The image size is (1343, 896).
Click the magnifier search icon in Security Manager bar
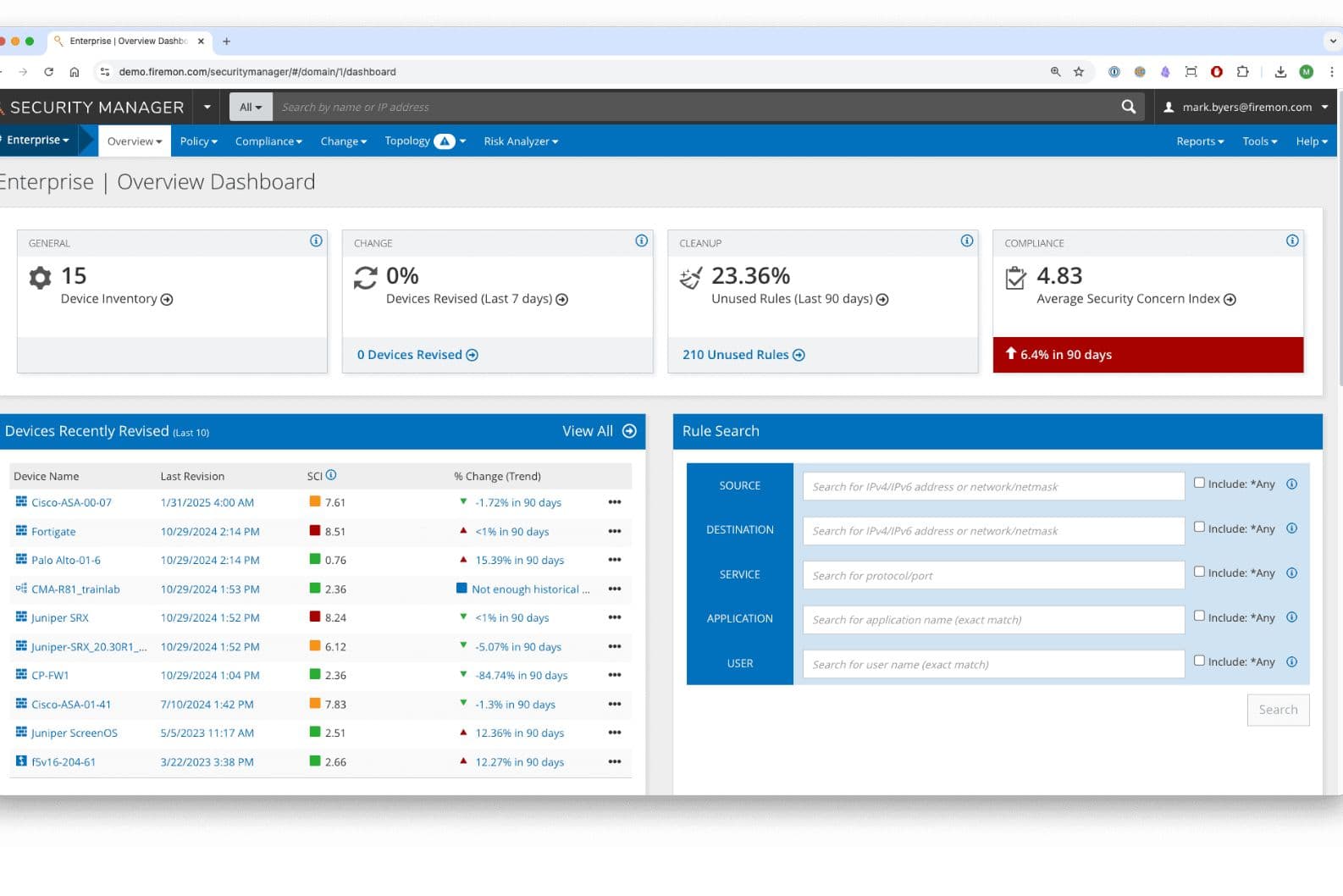click(x=1128, y=107)
